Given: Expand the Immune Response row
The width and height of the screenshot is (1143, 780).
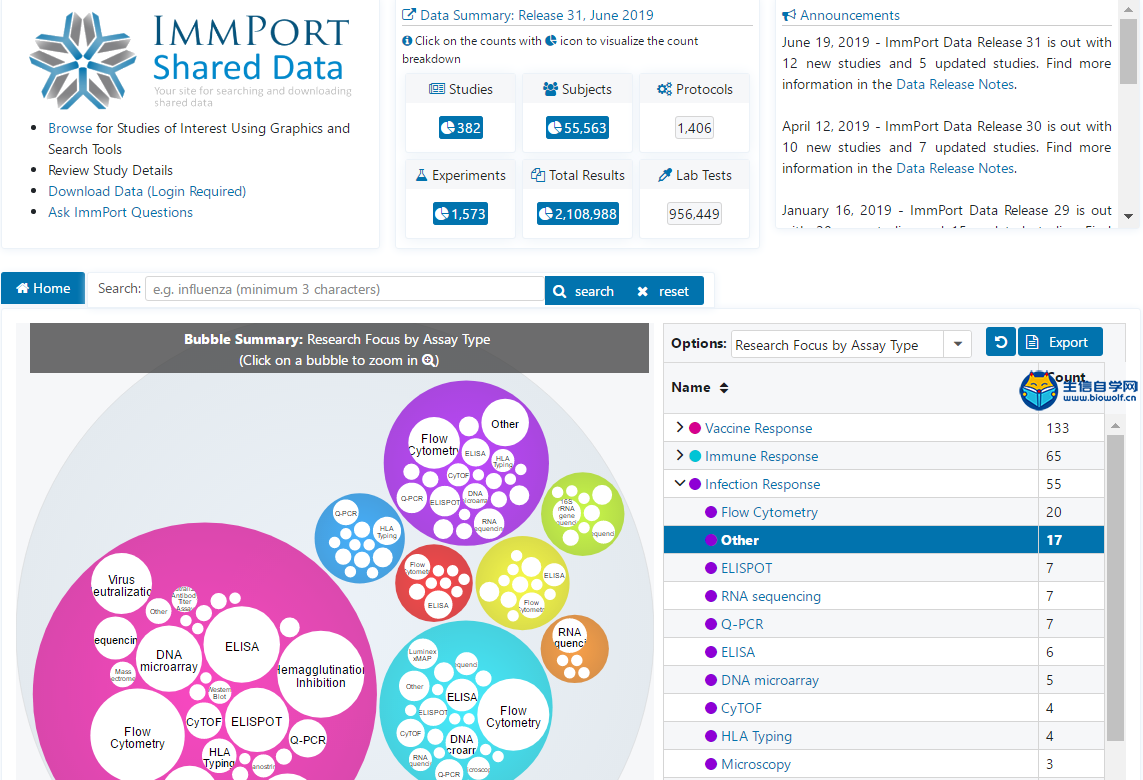Looking at the screenshot, I should click(679, 455).
